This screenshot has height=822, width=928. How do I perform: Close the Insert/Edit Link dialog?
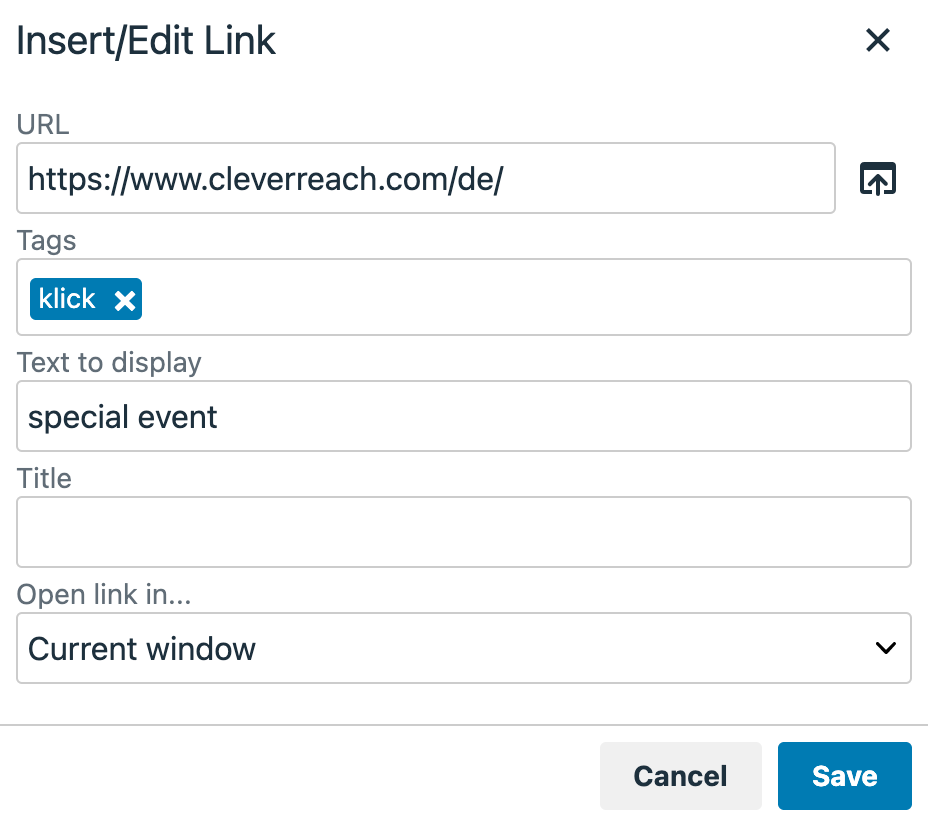point(877,41)
